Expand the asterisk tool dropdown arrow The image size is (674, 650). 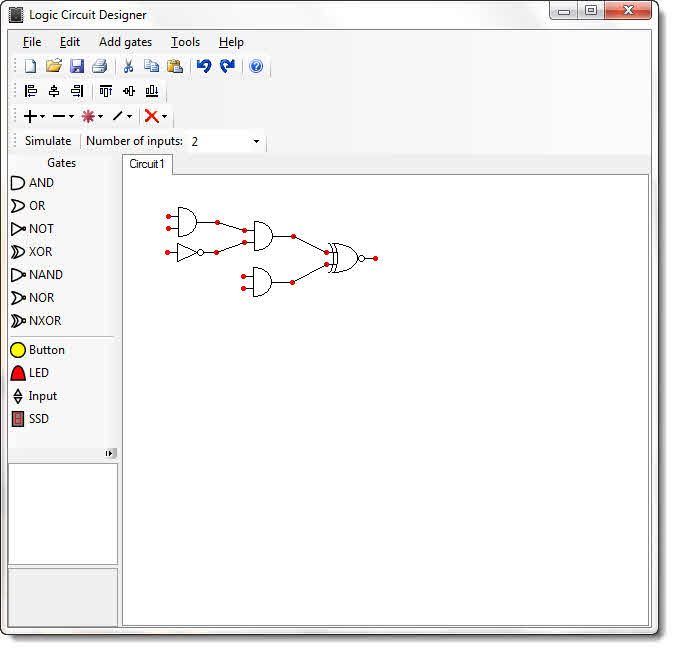[101, 117]
